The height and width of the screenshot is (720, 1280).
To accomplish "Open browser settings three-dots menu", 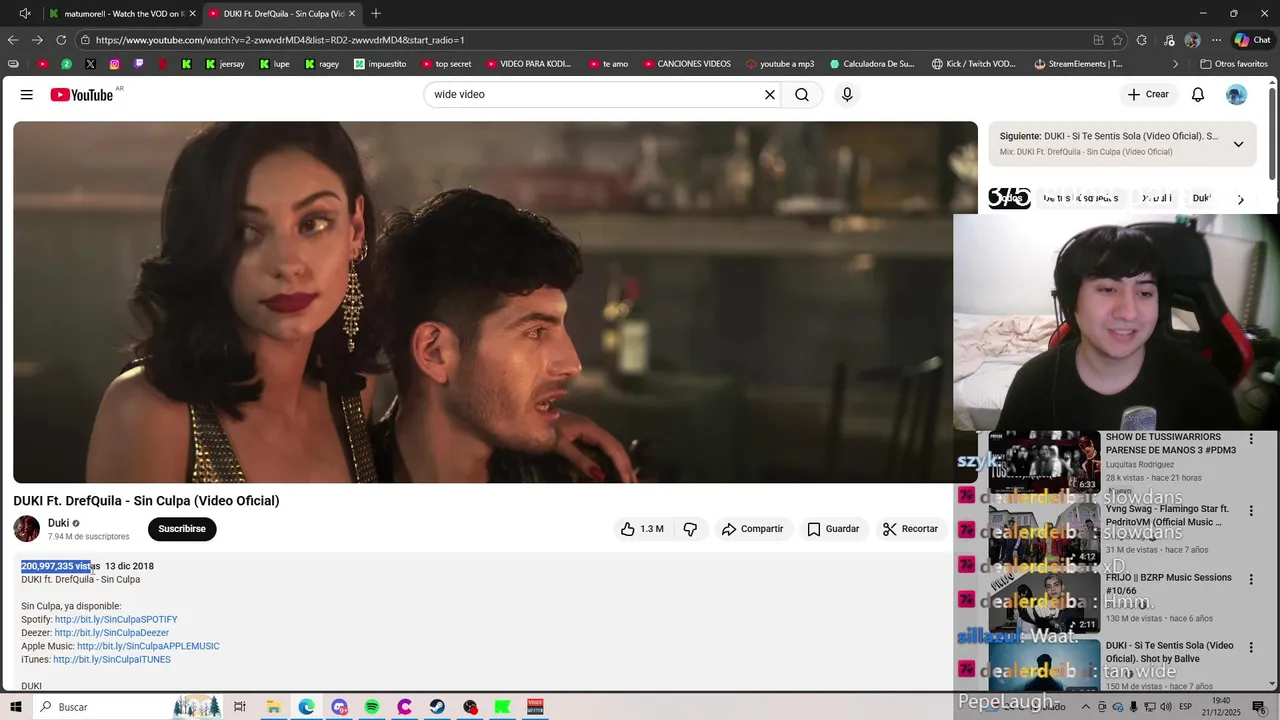I will tap(1216, 40).
